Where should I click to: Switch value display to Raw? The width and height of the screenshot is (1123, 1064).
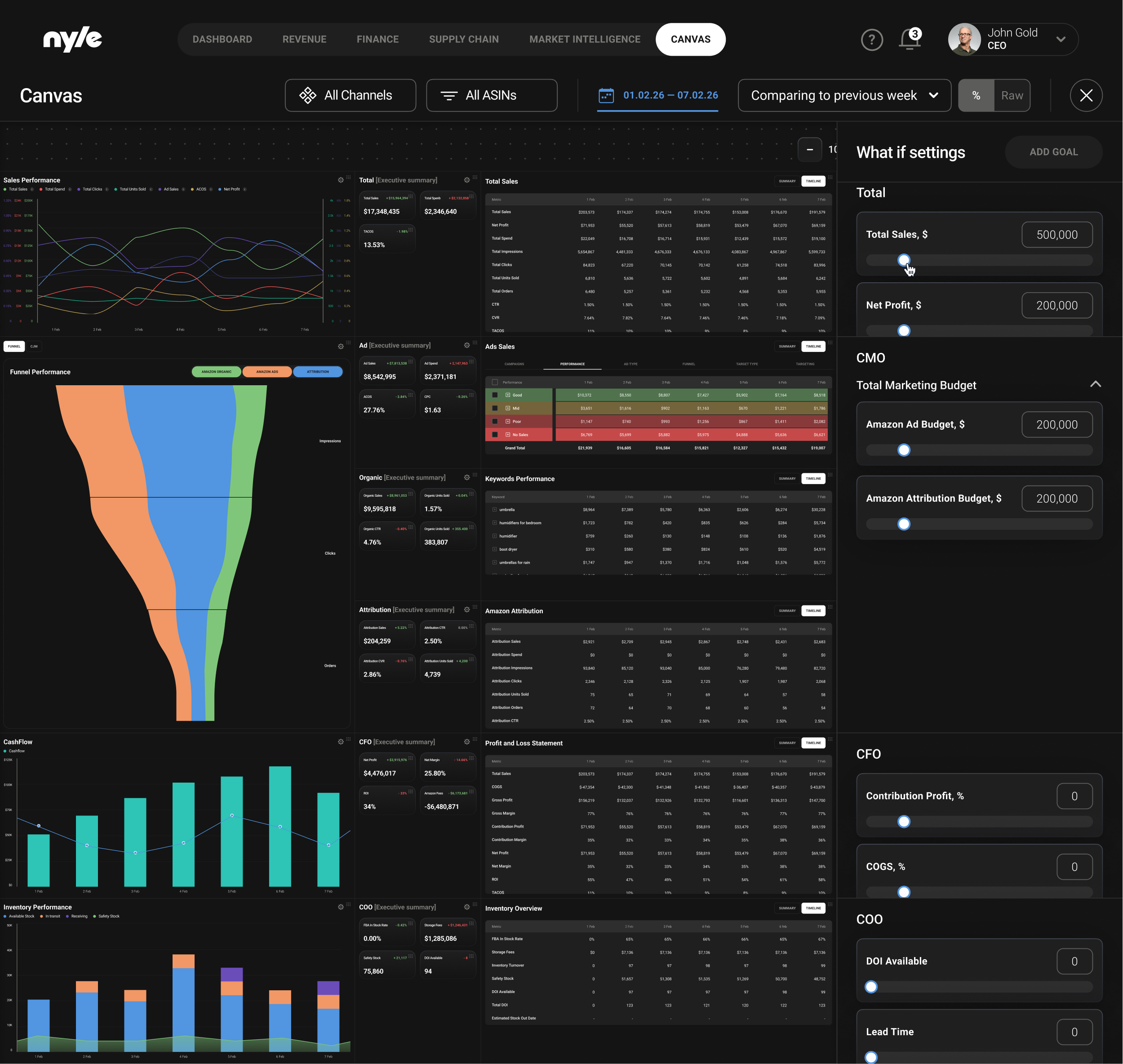tap(1012, 95)
